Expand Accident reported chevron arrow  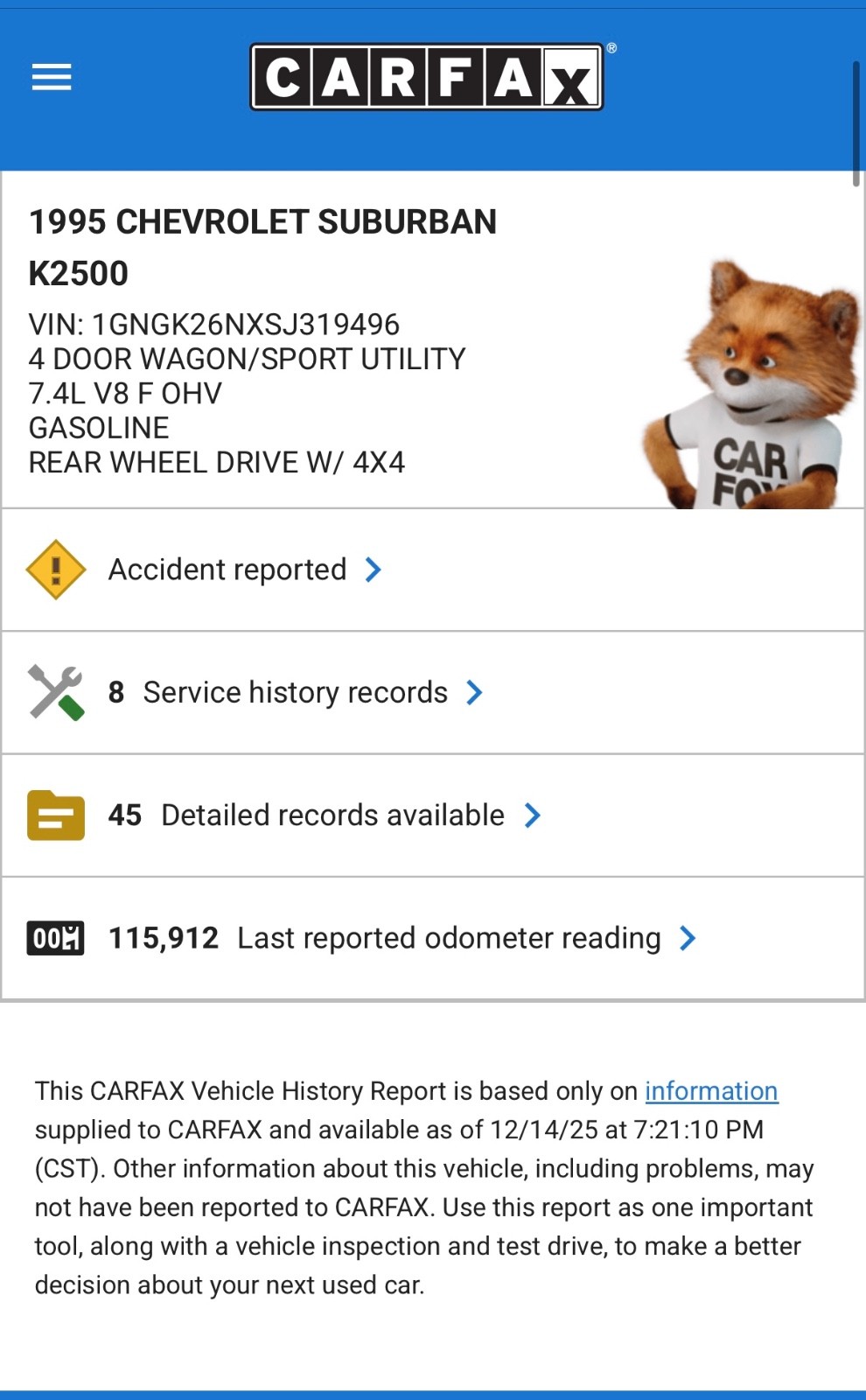(x=374, y=570)
